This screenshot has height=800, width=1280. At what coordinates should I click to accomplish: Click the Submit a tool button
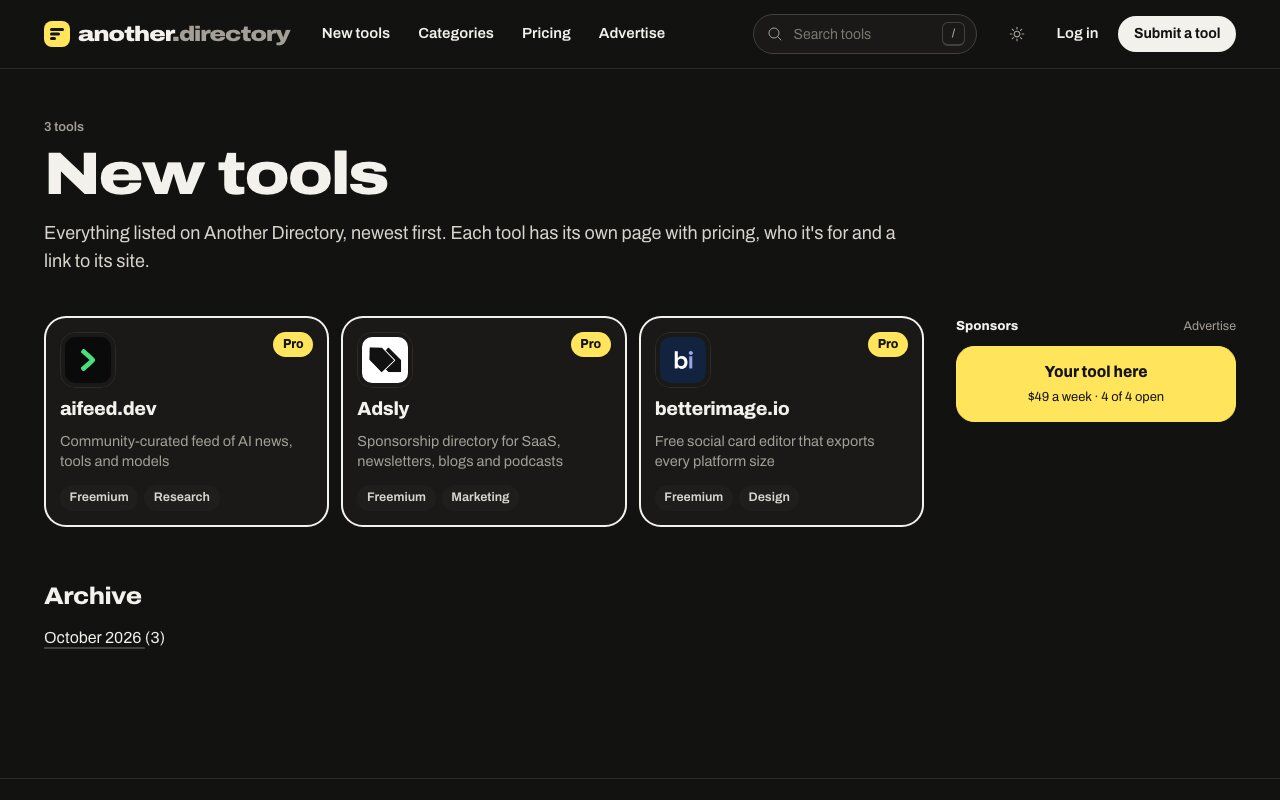pyautogui.click(x=1177, y=34)
